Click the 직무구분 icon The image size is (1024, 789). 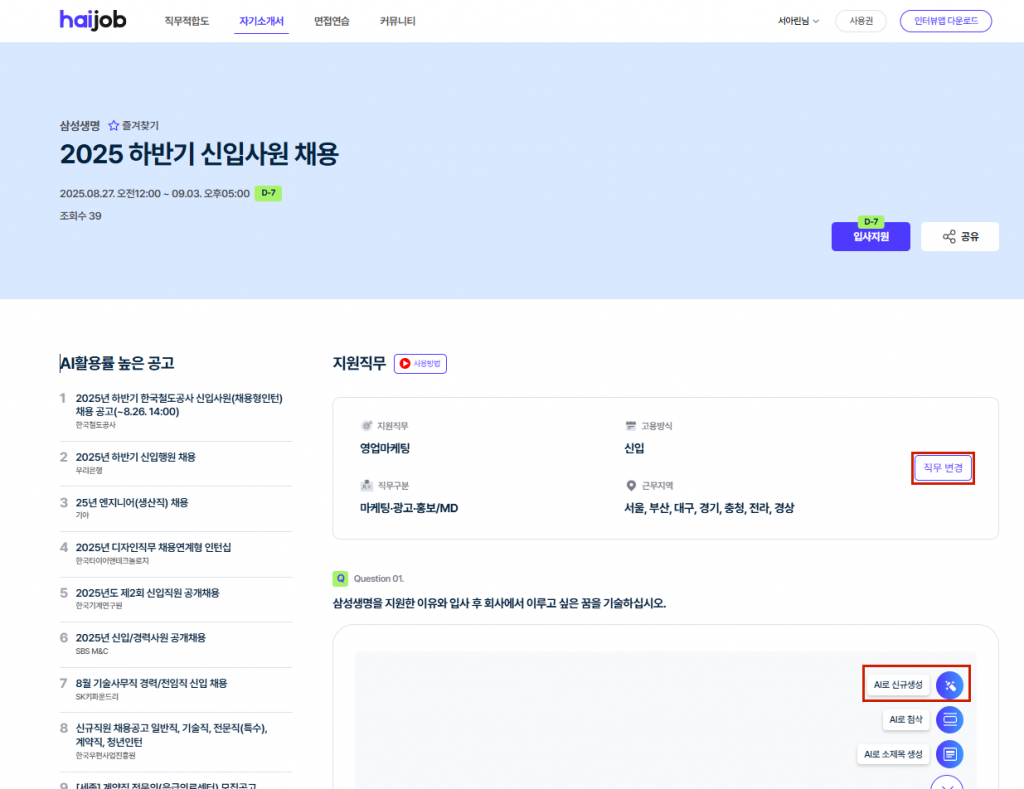tap(366, 486)
